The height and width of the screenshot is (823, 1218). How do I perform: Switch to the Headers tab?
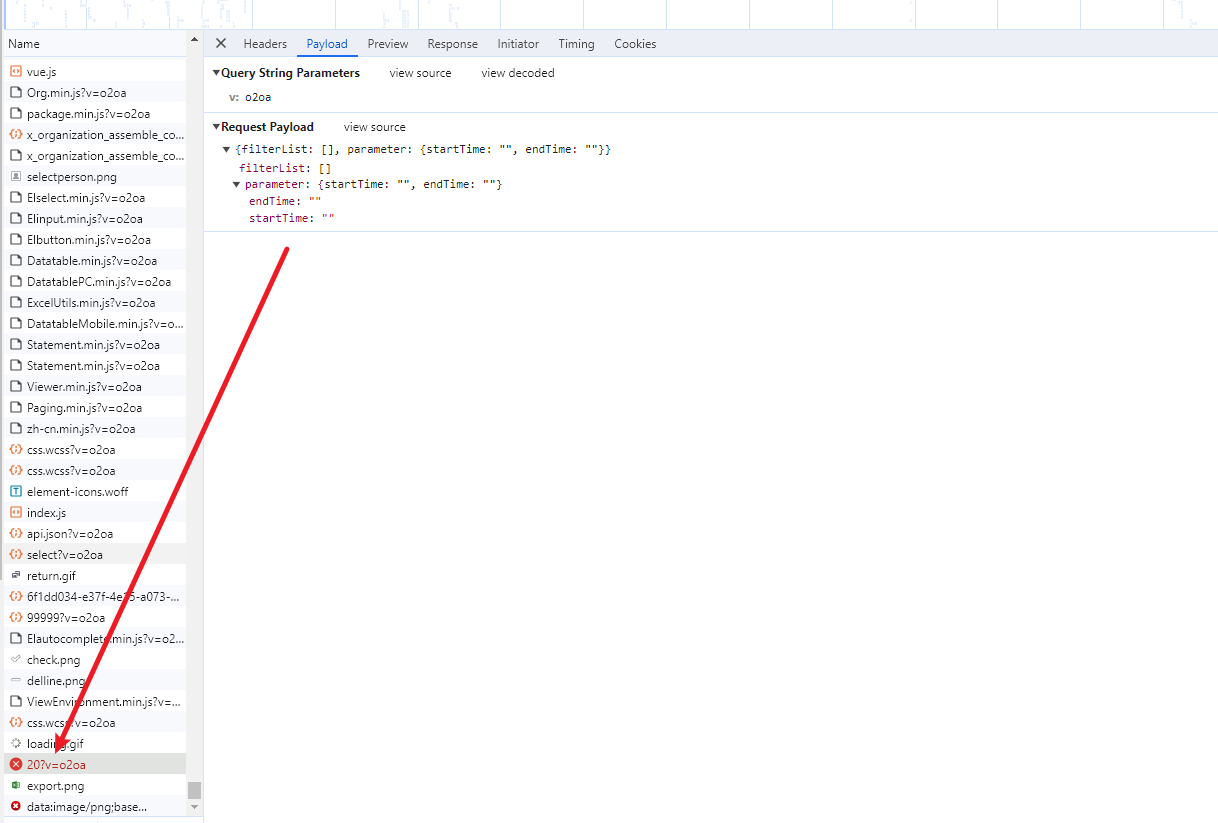pyautogui.click(x=265, y=44)
